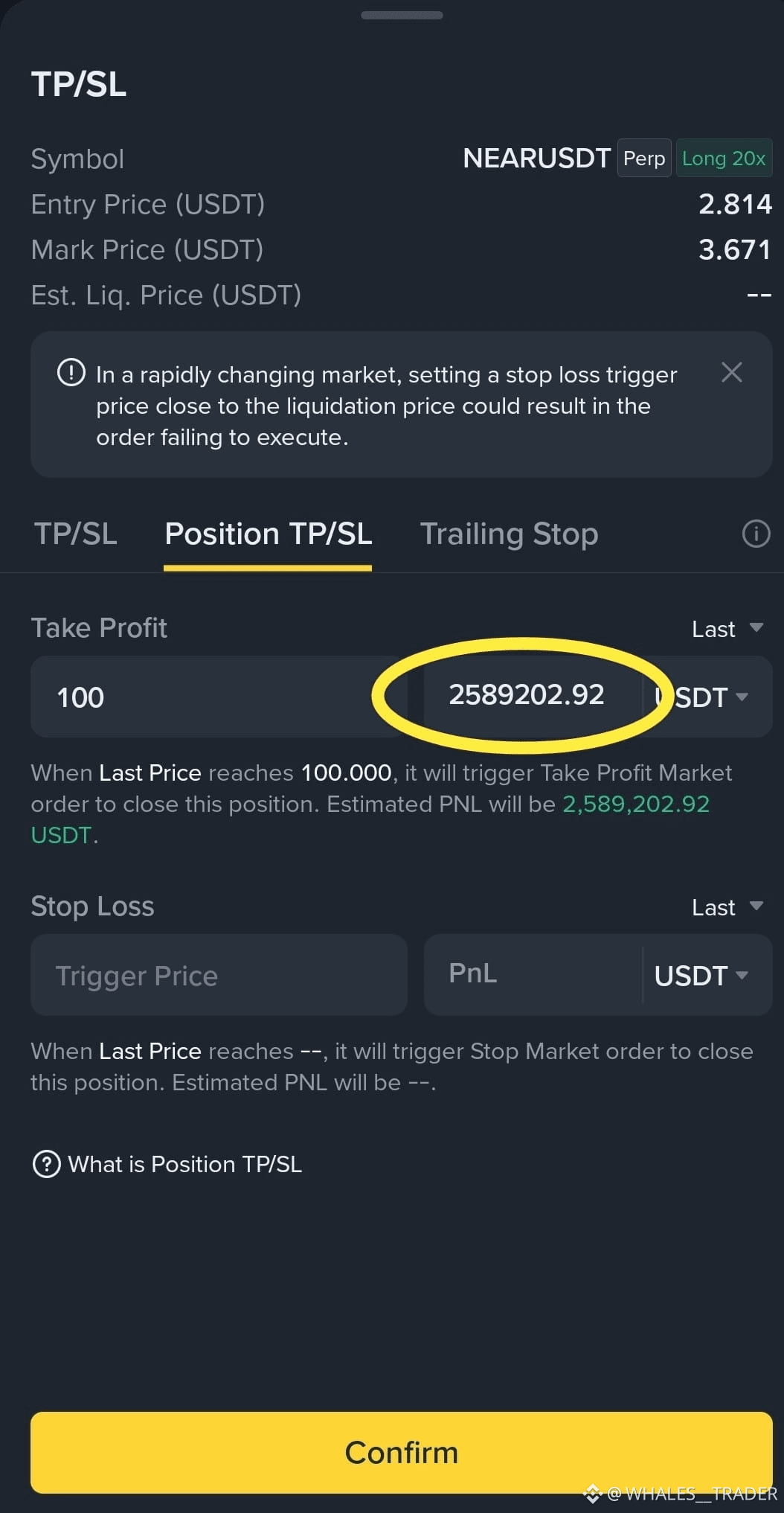Viewport: 784px width, 1513px height.
Task: Tap the question mark help icon
Action: (x=46, y=1164)
